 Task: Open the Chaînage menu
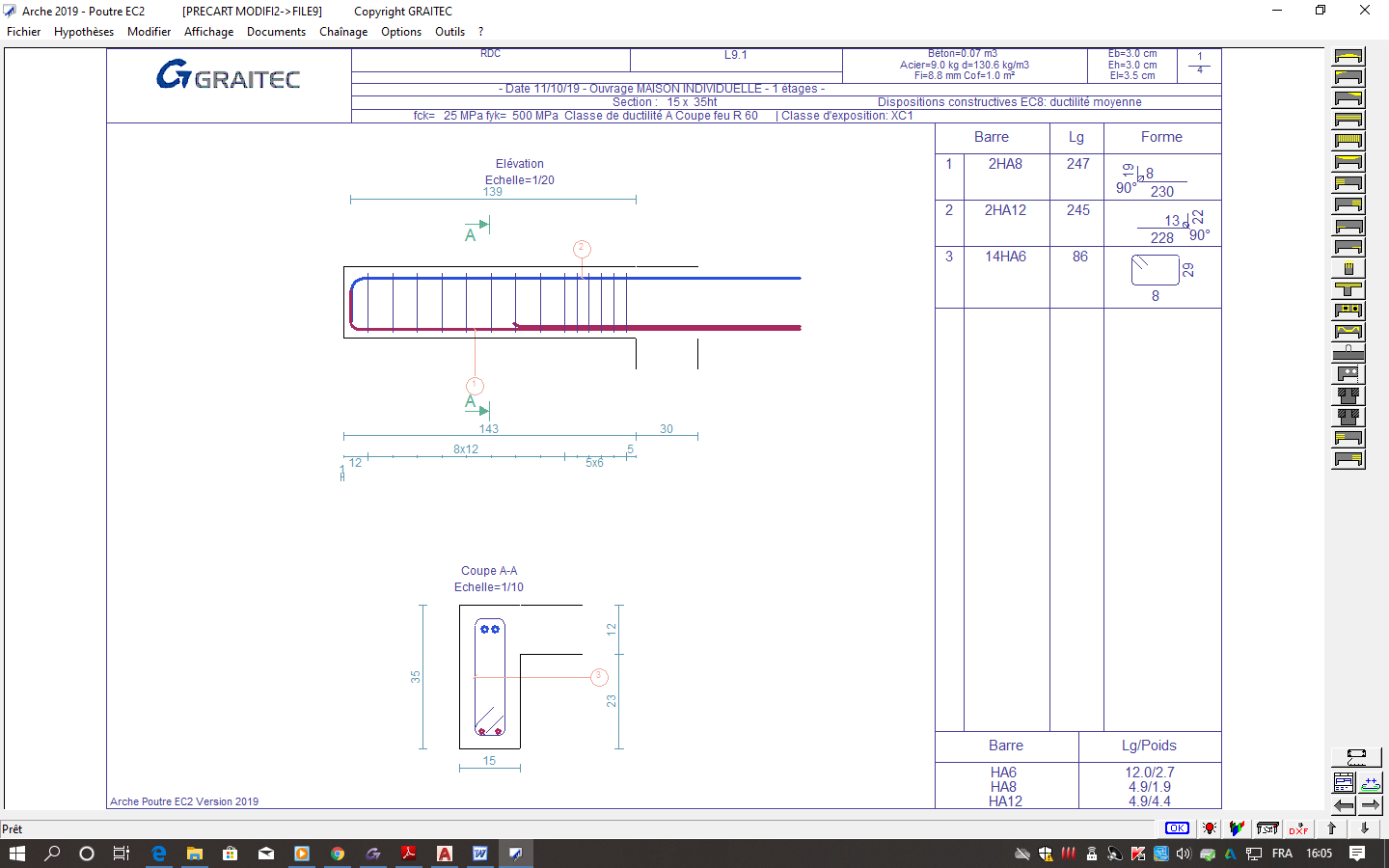[343, 32]
